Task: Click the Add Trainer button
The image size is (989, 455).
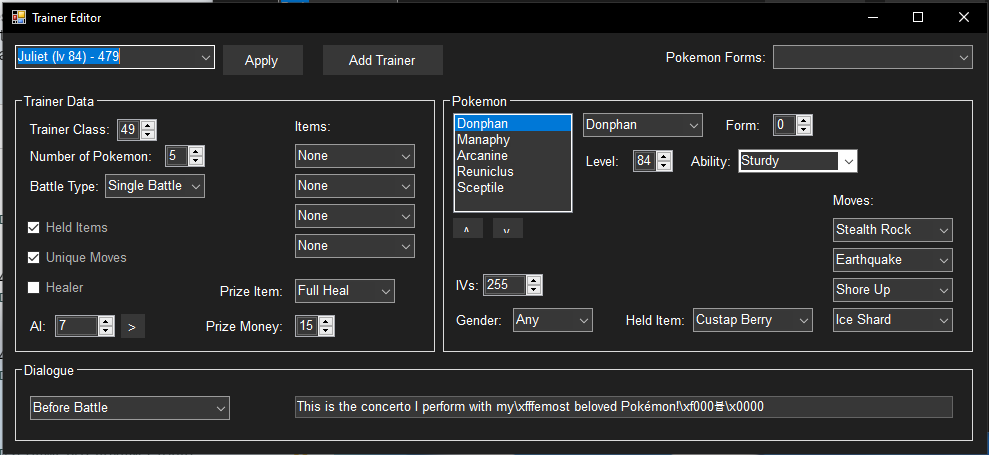Action: 382,60
